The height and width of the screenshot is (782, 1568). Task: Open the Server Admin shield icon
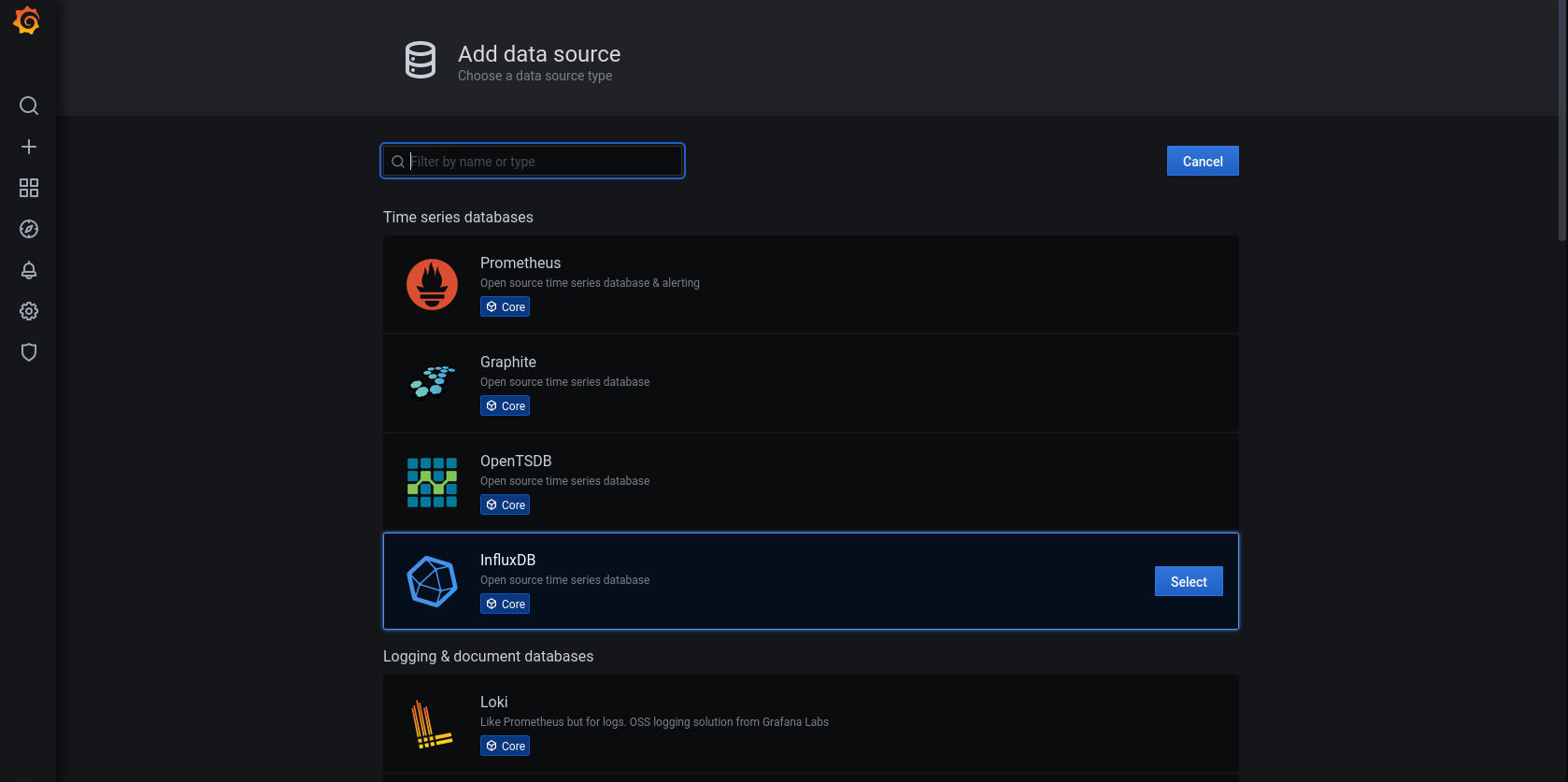[29, 352]
